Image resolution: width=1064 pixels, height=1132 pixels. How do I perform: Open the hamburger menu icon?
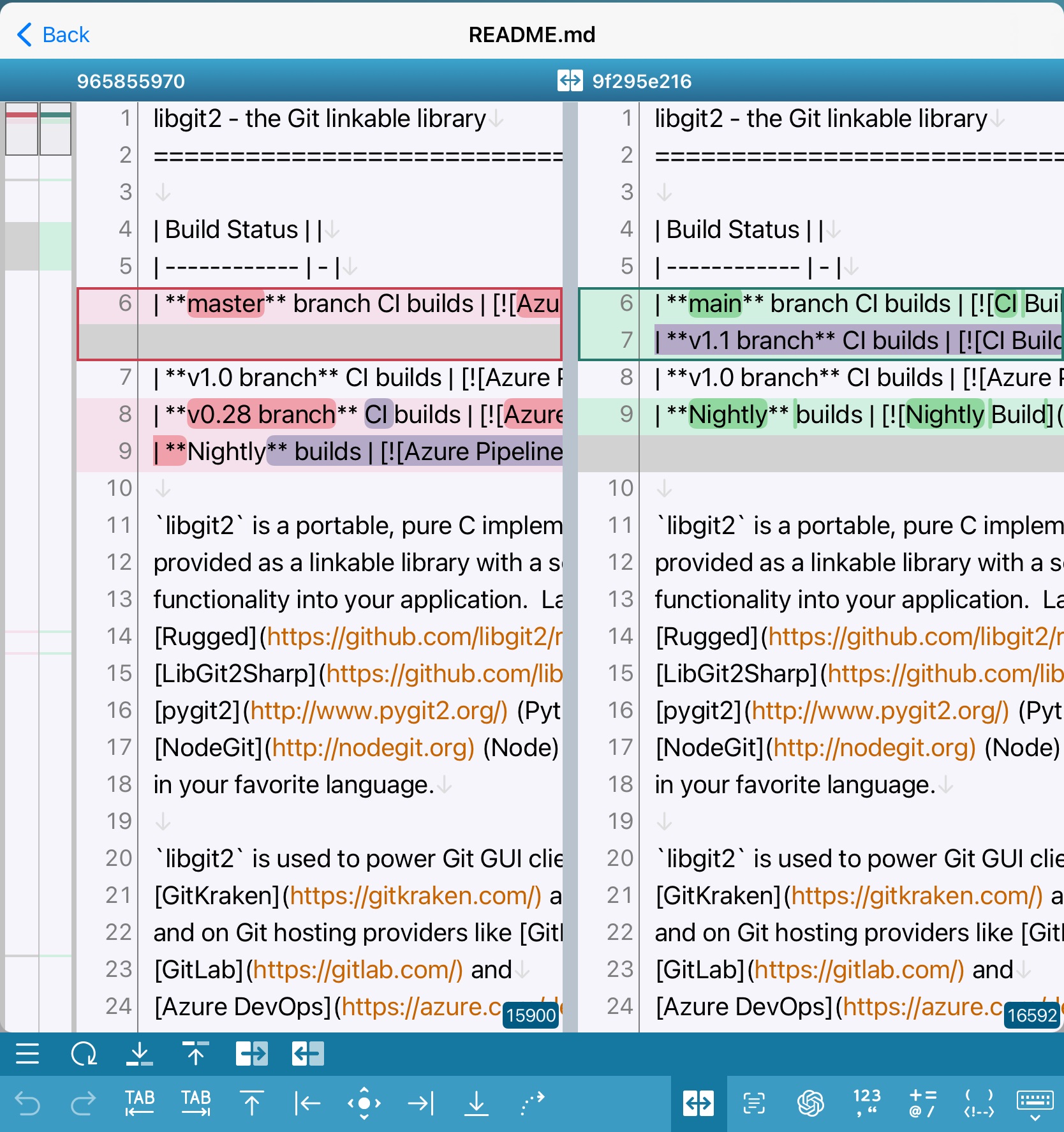pos(28,1054)
